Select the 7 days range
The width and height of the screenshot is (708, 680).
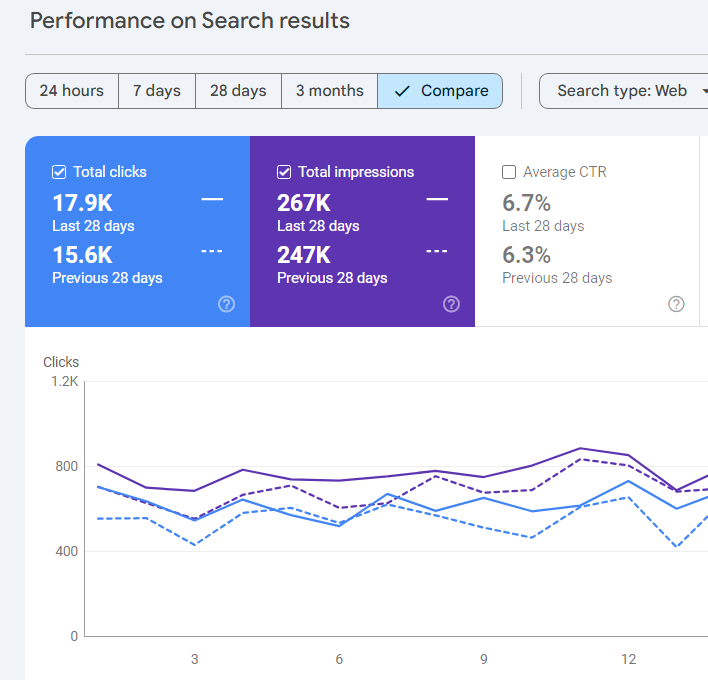[x=157, y=91]
